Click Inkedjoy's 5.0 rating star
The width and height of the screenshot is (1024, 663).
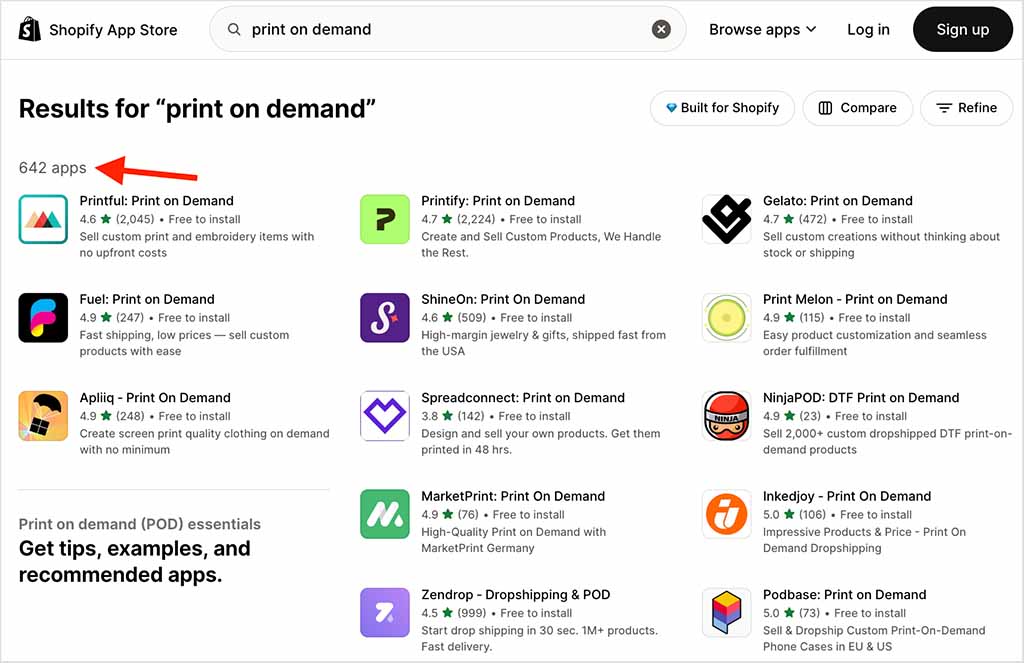point(789,514)
